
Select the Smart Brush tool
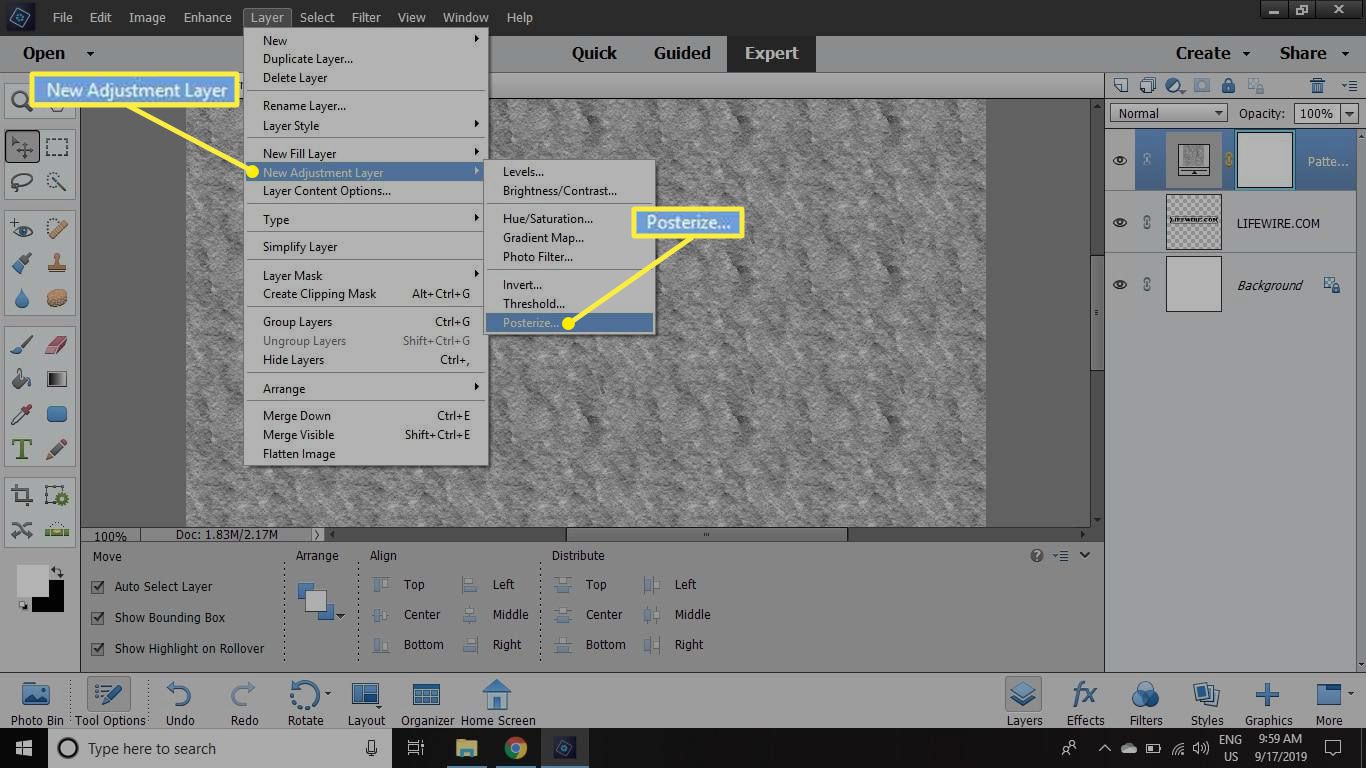pos(22,263)
